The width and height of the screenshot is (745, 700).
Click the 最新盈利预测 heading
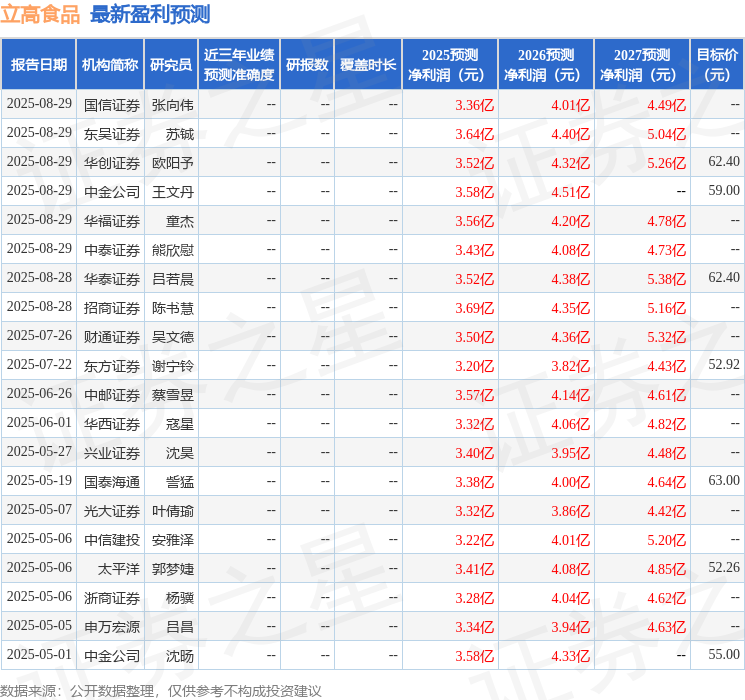(x=150, y=15)
